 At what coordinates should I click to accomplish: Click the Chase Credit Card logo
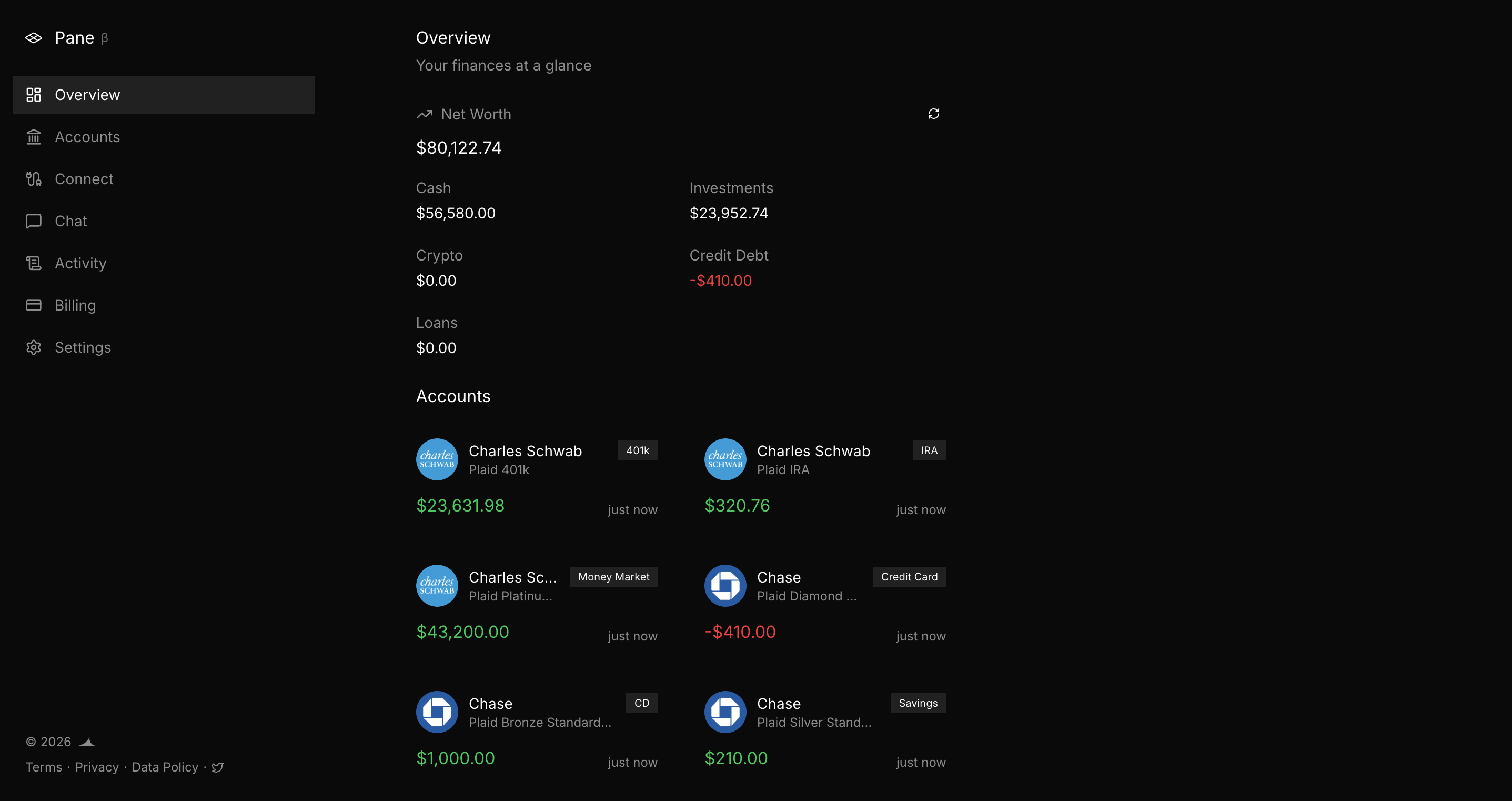725,585
